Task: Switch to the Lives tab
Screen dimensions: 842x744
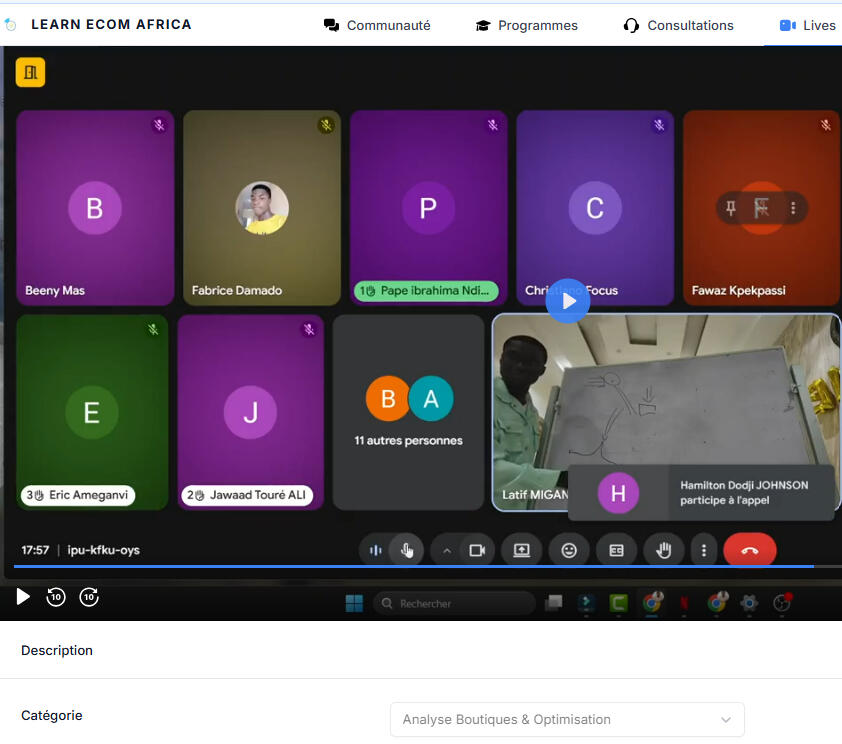Action: [808, 25]
